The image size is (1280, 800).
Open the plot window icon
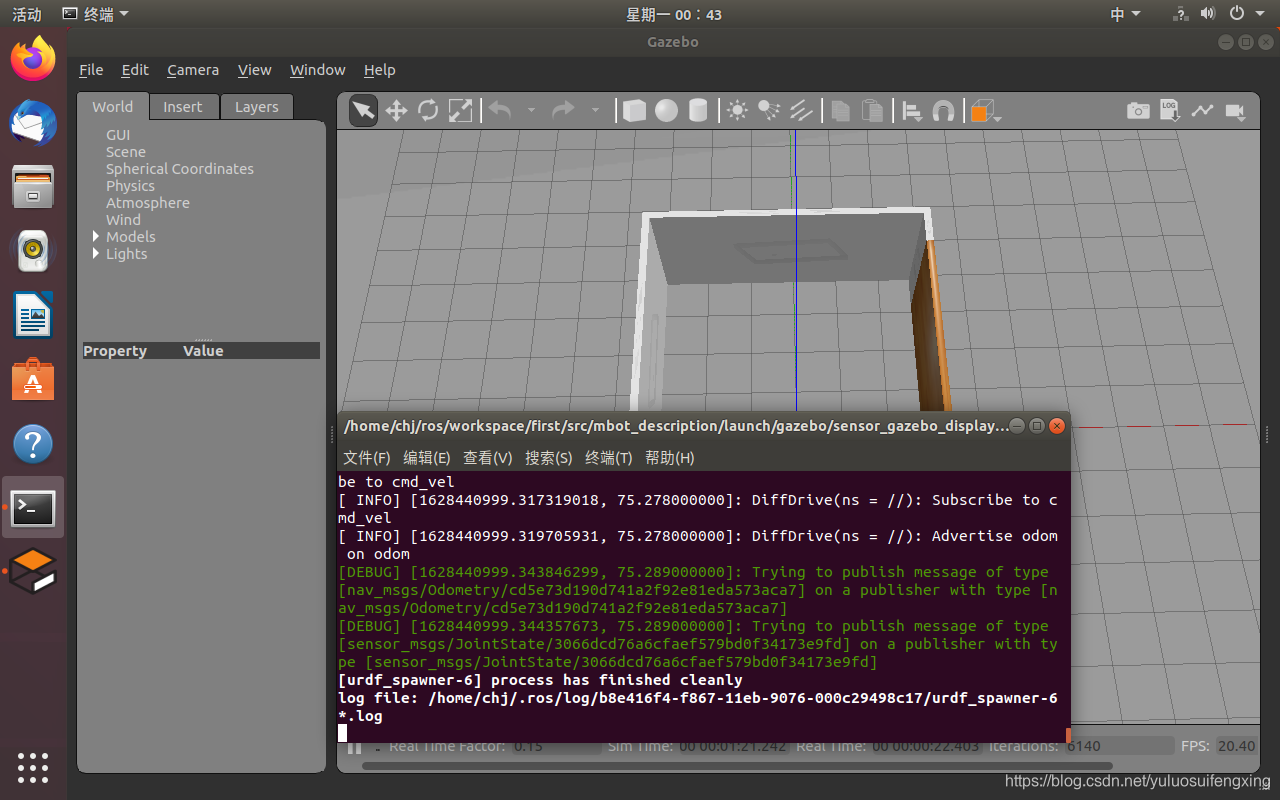pos(1202,111)
